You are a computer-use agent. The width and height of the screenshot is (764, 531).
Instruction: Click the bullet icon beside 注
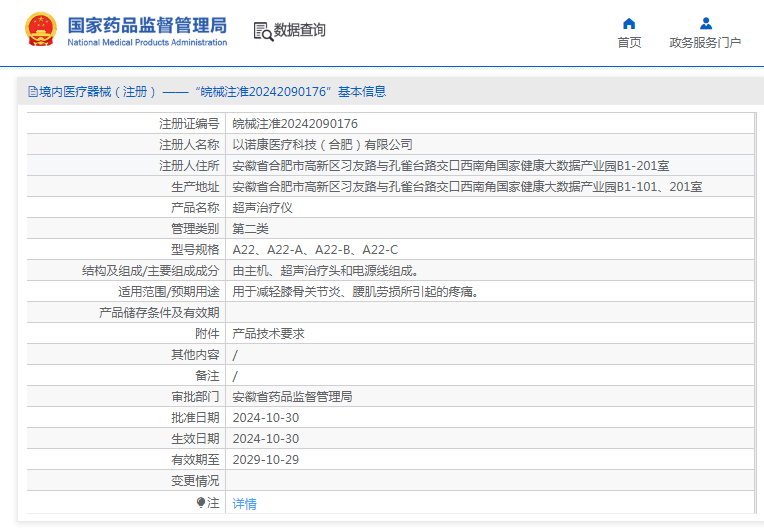[x=201, y=503]
